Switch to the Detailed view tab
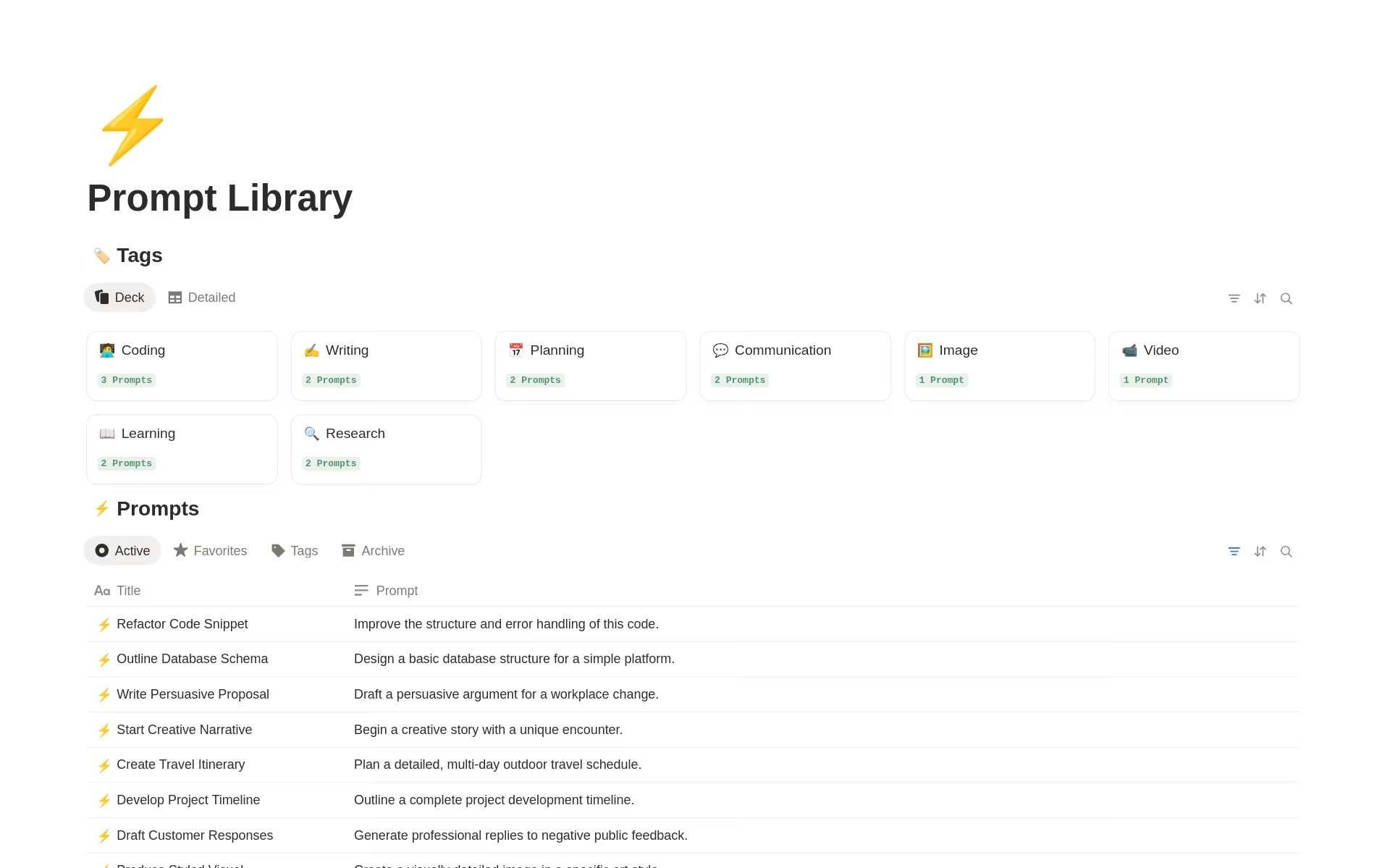 click(202, 298)
